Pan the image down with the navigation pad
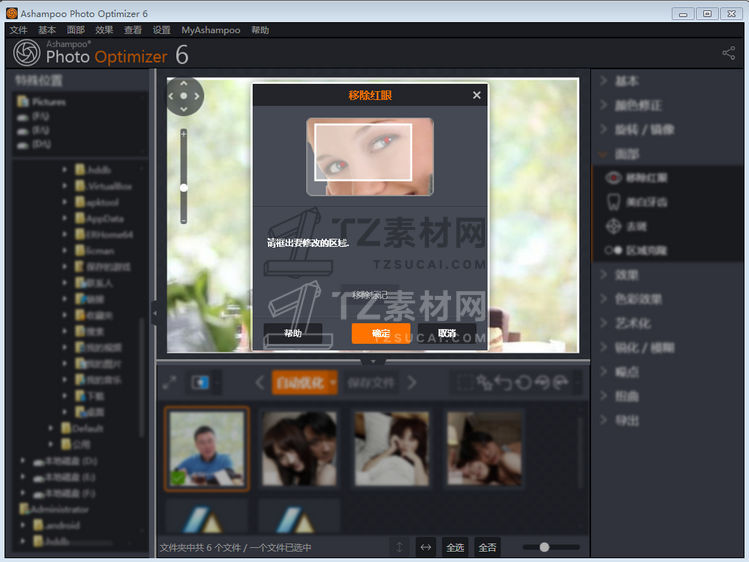This screenshot has width=749, height=562. [184, 109]
